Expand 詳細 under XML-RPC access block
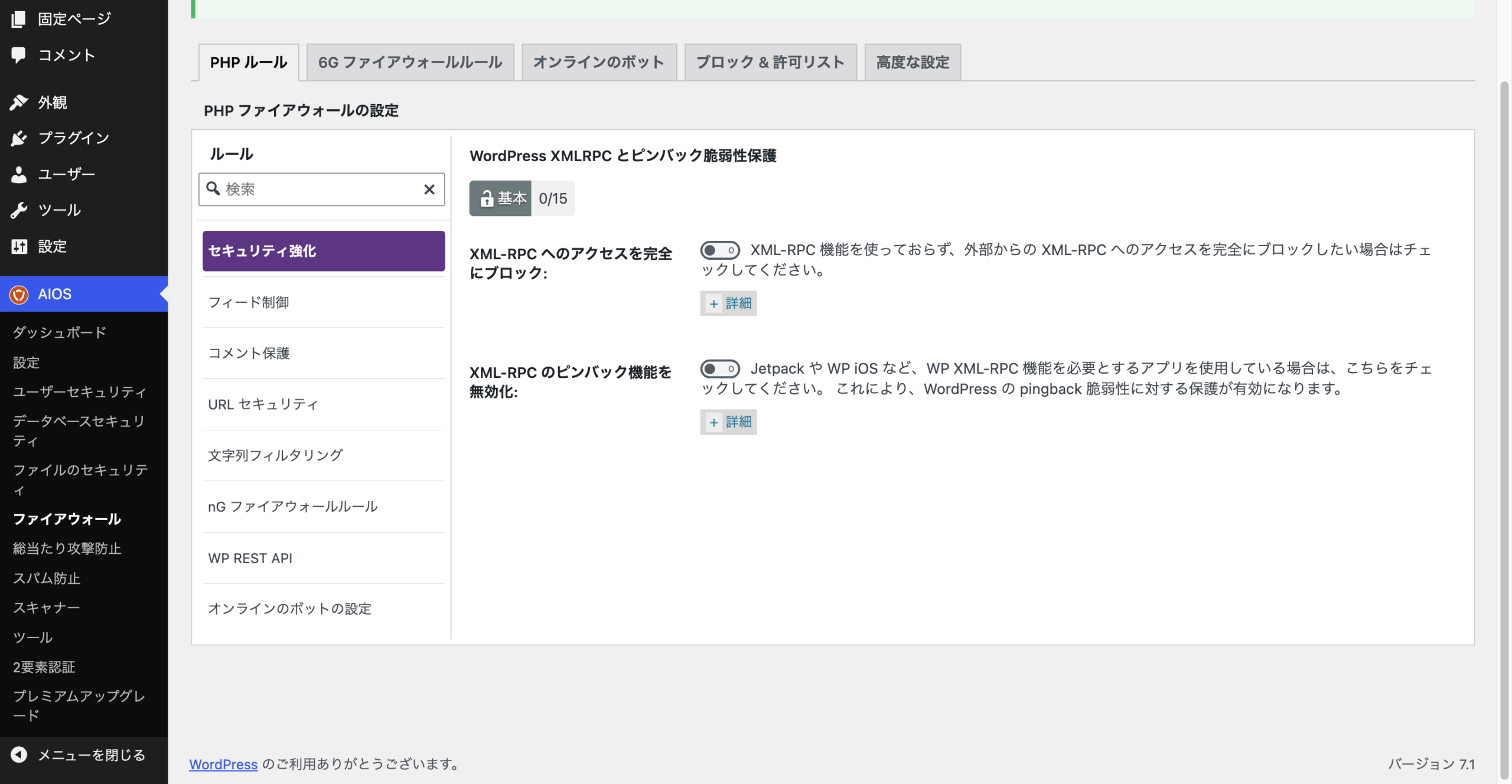The height and width of the screenshot is (784, 1512). click(728, 303)
